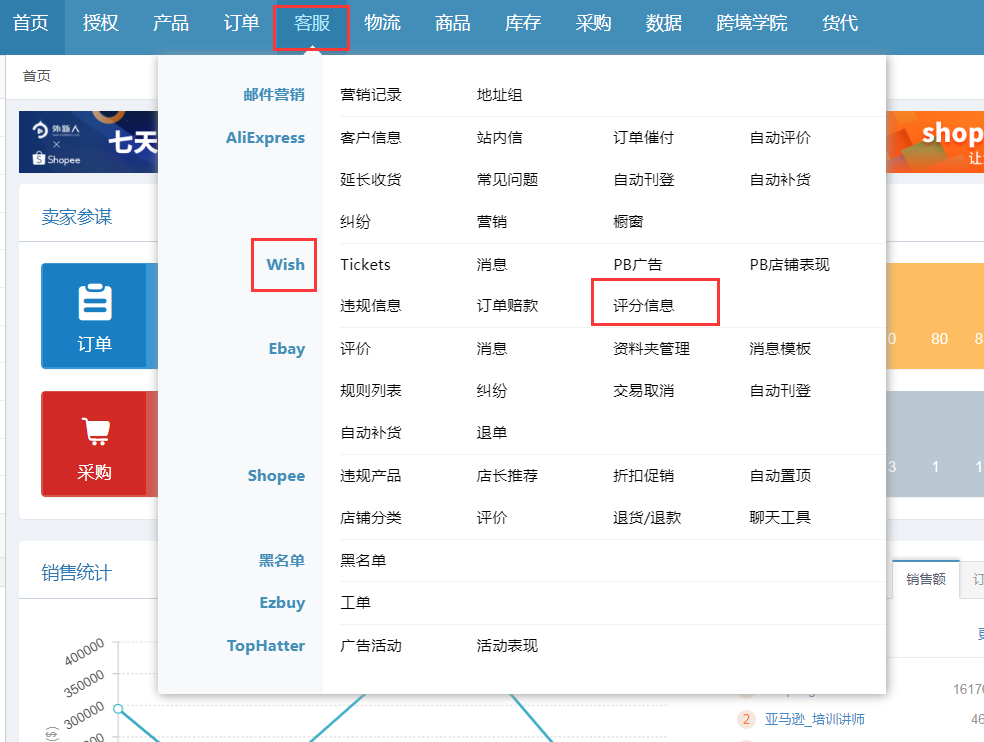Open 营销 in the AliExpress section
Image resolution: width=984 pixels, height=742 pixels.
pos(491,222)
